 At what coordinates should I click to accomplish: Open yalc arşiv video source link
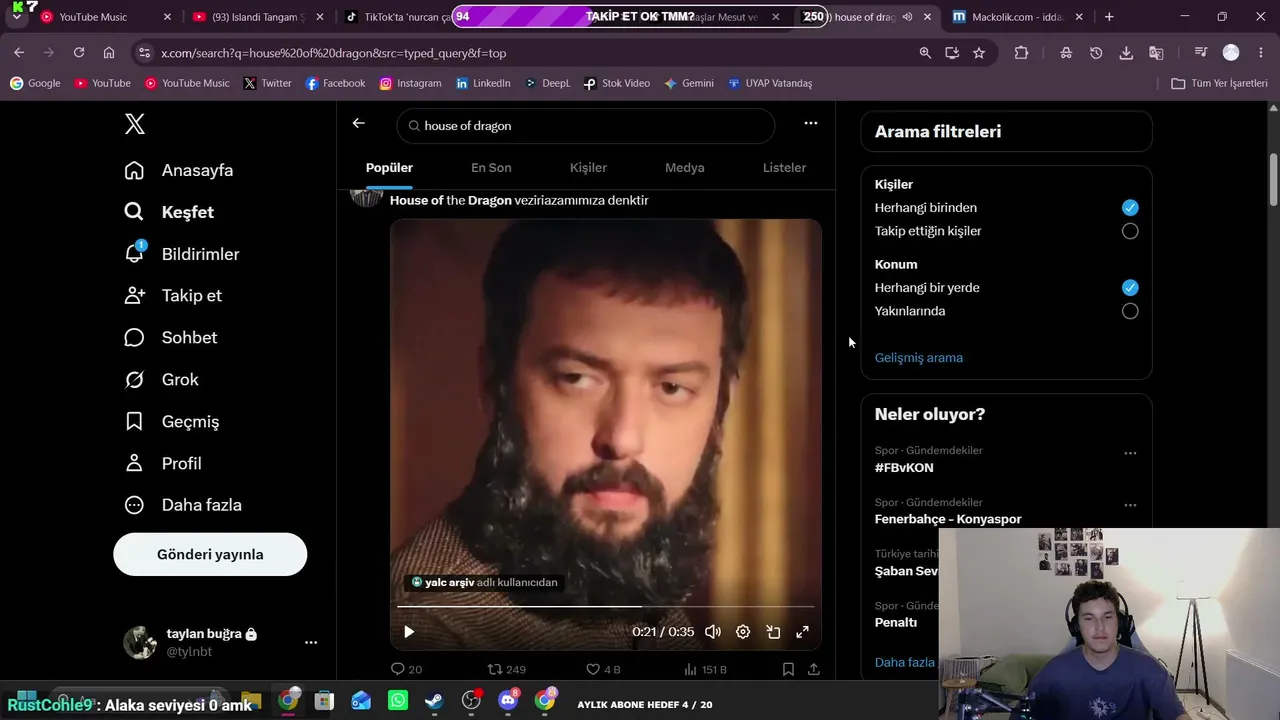point(484,582)
